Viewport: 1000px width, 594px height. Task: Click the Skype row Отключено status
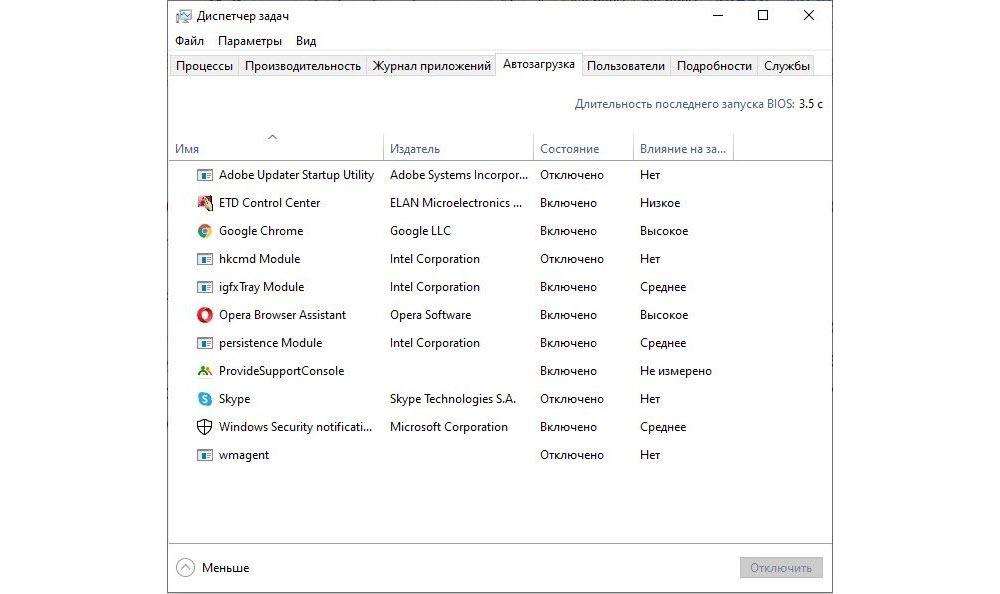click(572, 399)
